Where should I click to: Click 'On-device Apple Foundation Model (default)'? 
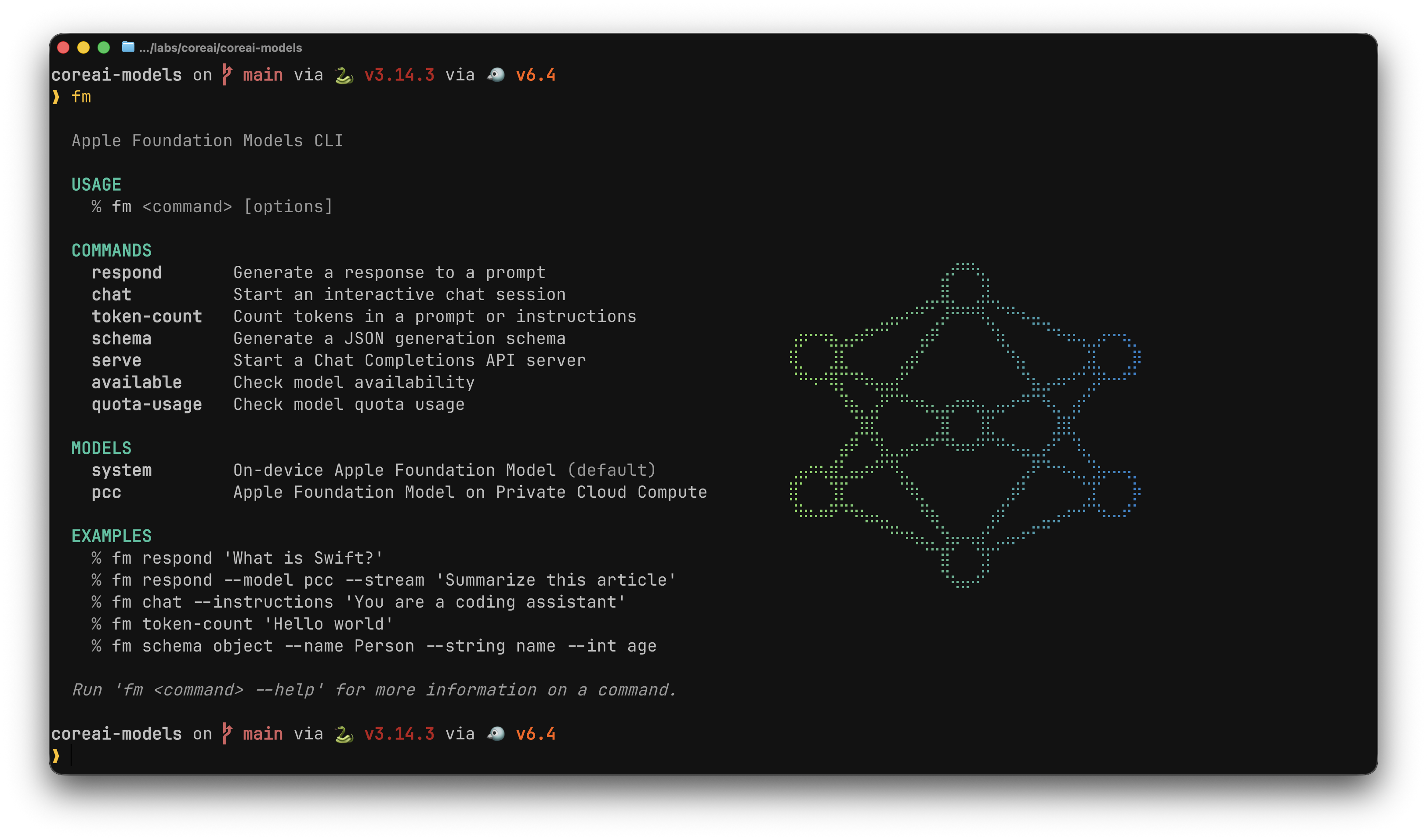tap(445, 470)
